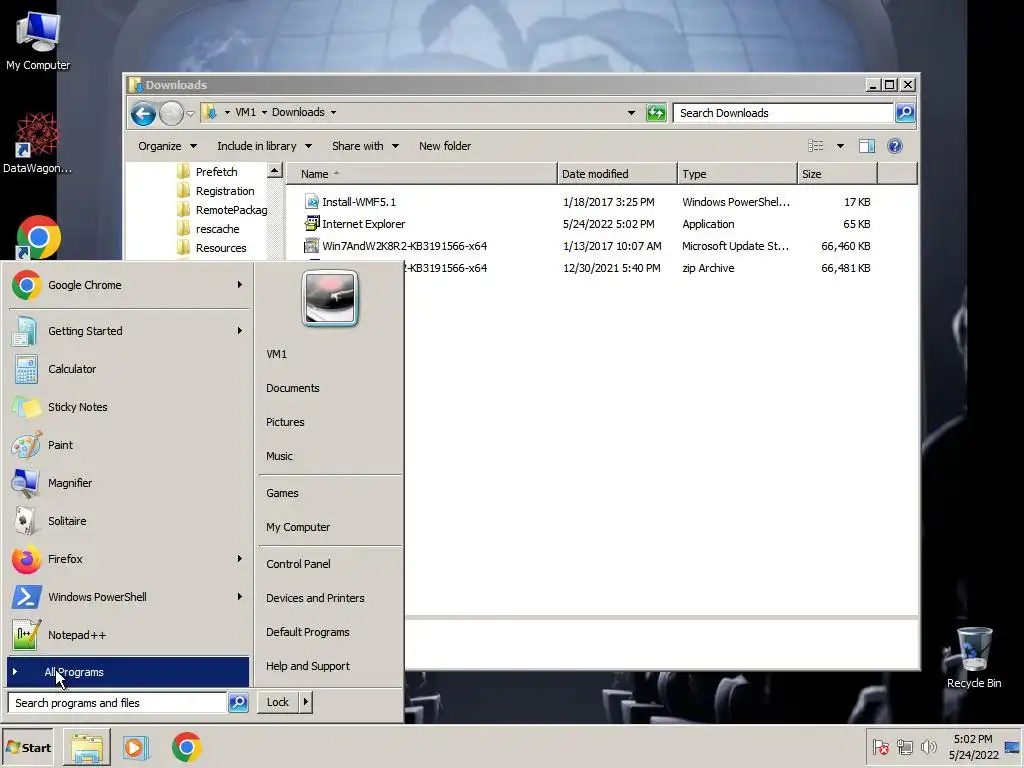Expand the Firefox jump list arrow
This screenshot has width=1024, height=768.
click(240, 559)
